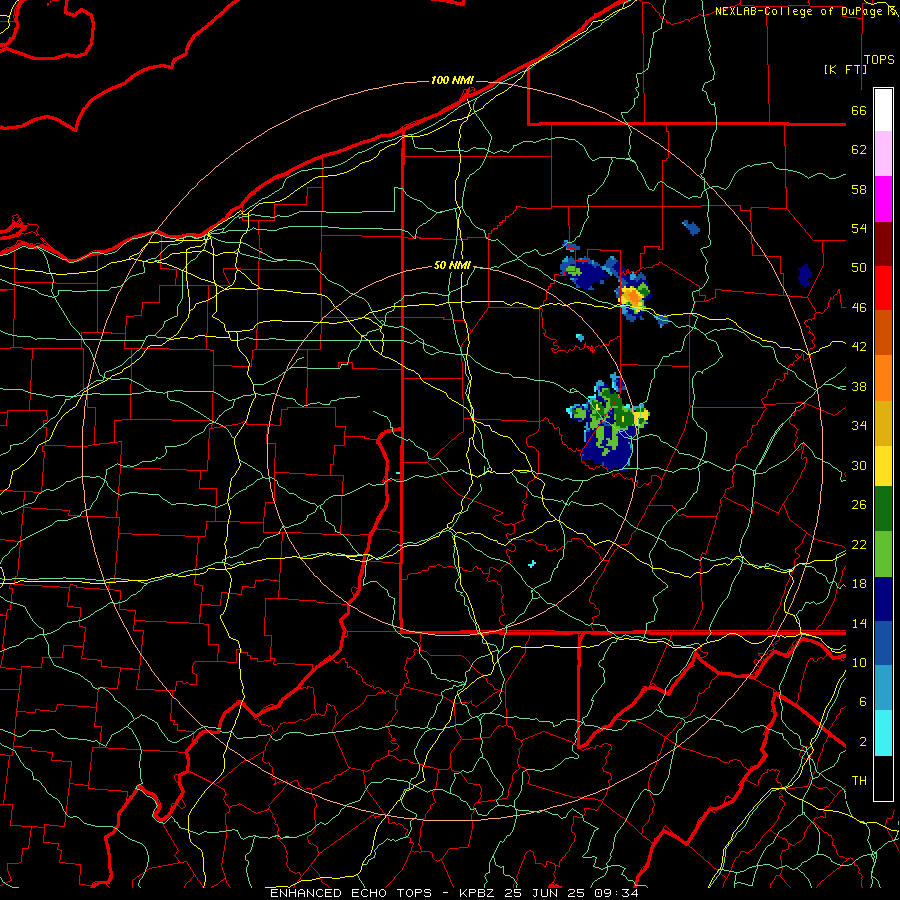The width and height of the screenshot is (900, 900).
Task: Click the legend value 46
Action: [x=859, y=308]
